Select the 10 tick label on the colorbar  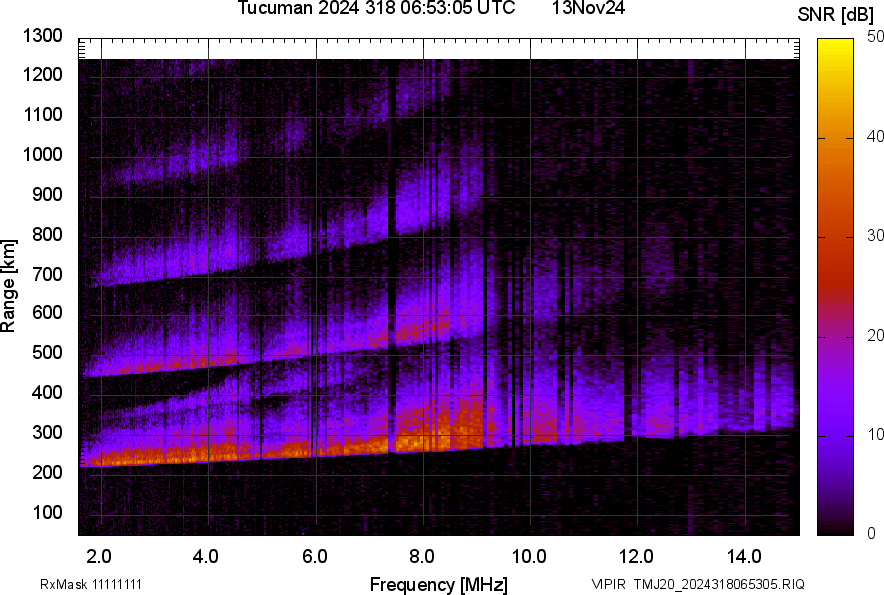coord(875,435)
